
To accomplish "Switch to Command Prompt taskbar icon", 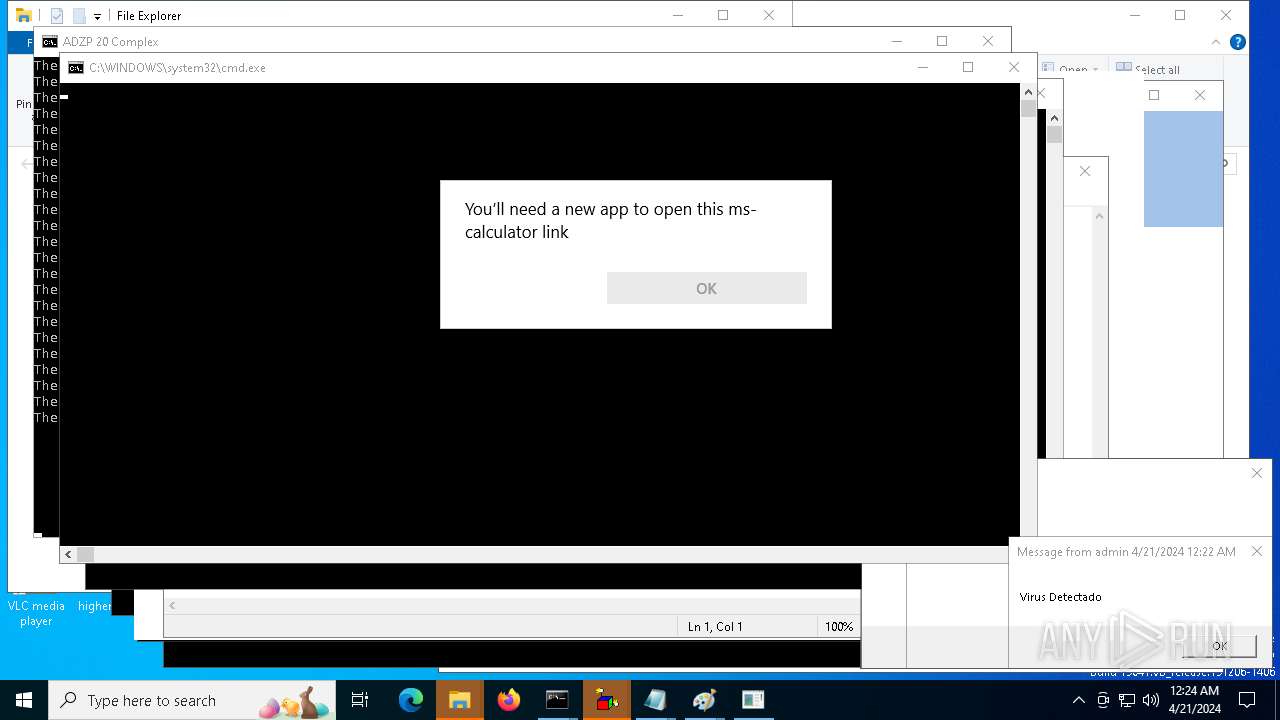I will point(557,700).
